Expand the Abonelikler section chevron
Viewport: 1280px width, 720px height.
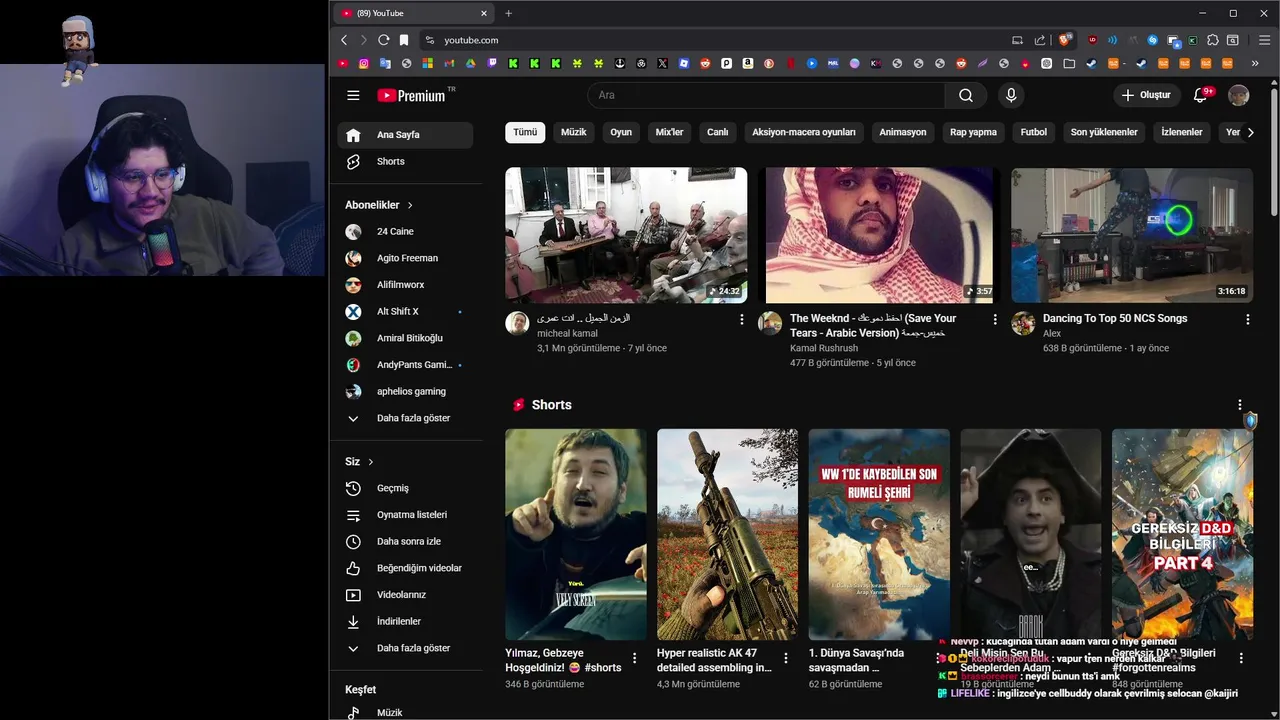click(410, 205)
